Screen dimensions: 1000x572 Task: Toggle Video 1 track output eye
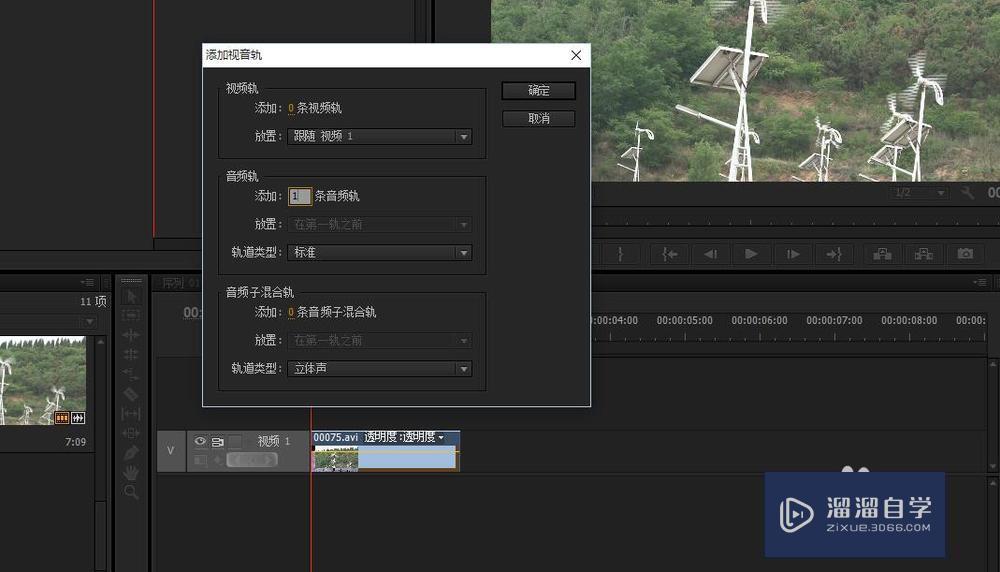click(200, 441)
